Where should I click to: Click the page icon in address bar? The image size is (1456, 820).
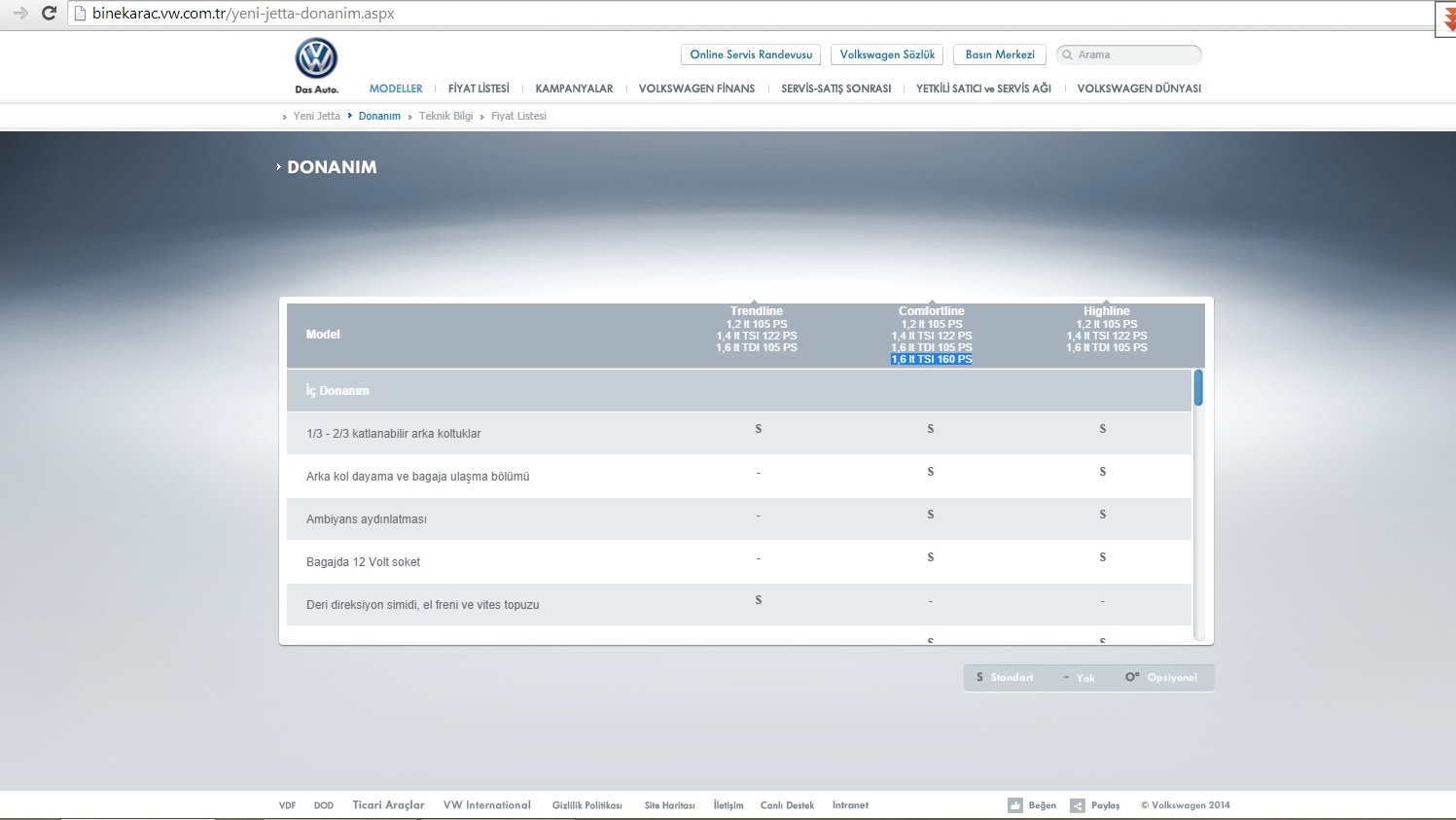(x=80, y=14)
